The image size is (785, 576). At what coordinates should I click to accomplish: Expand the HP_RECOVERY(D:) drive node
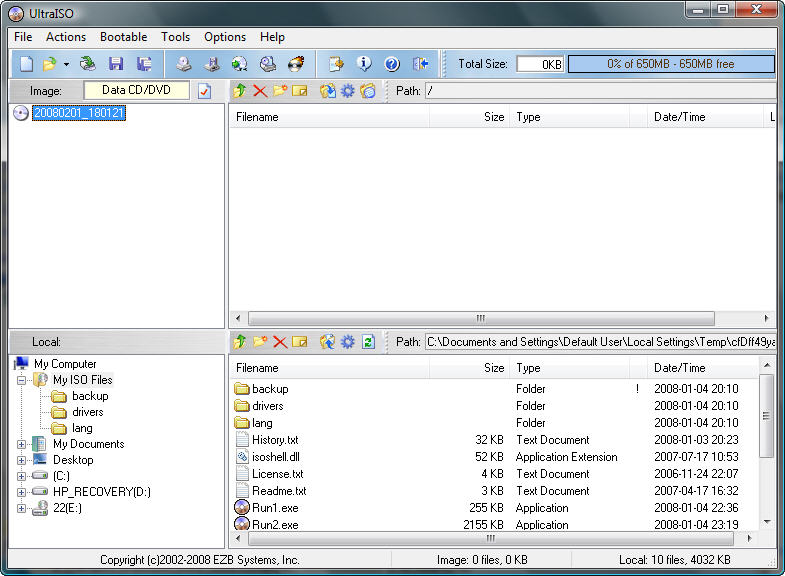click(x=22, y=492)
